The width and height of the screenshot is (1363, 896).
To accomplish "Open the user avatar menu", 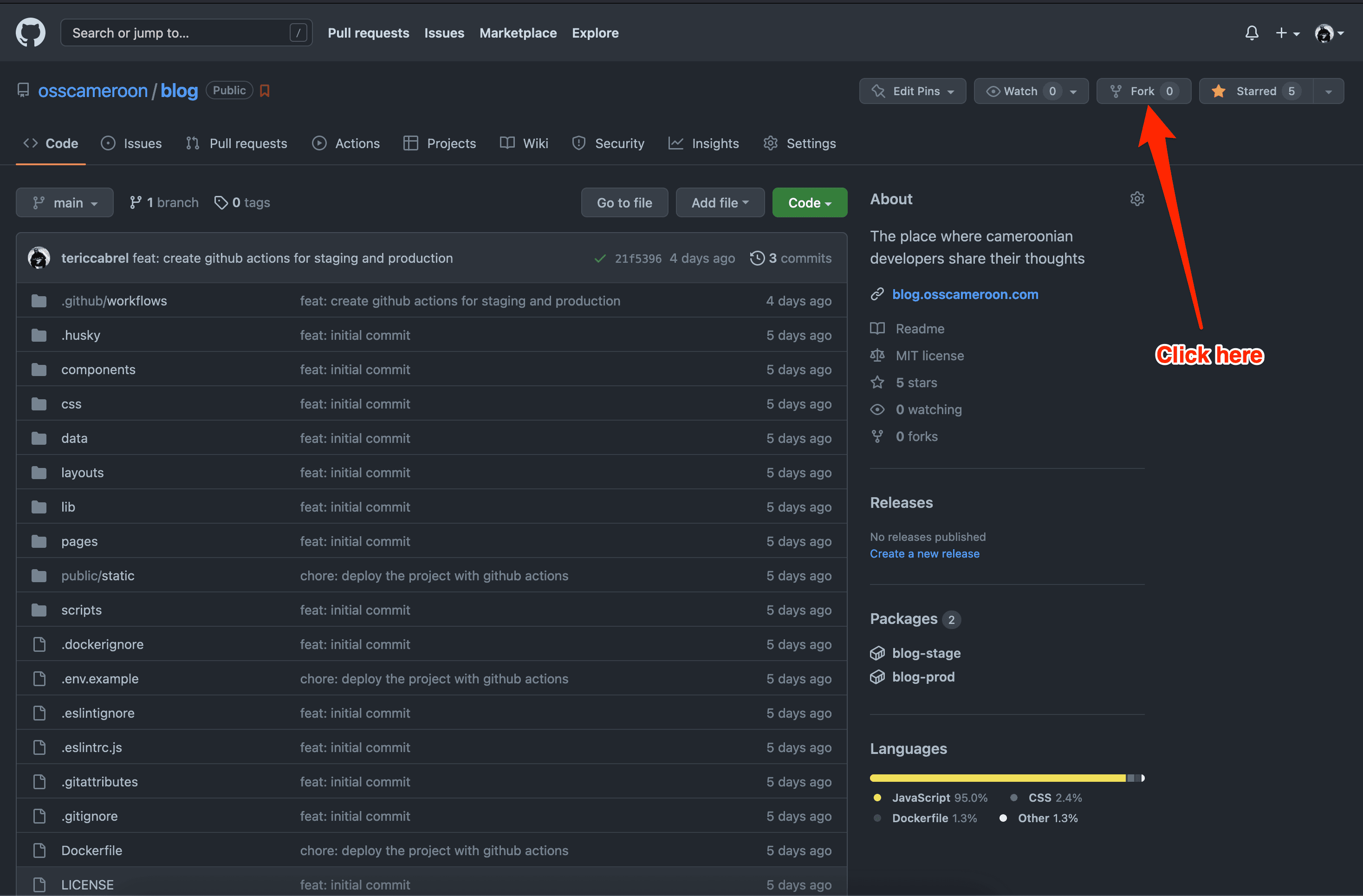I will tap(1329, 33).
